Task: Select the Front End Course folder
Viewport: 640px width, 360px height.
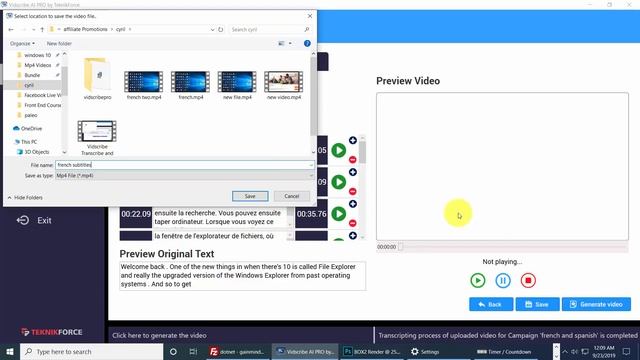Action: click(42, 105)
